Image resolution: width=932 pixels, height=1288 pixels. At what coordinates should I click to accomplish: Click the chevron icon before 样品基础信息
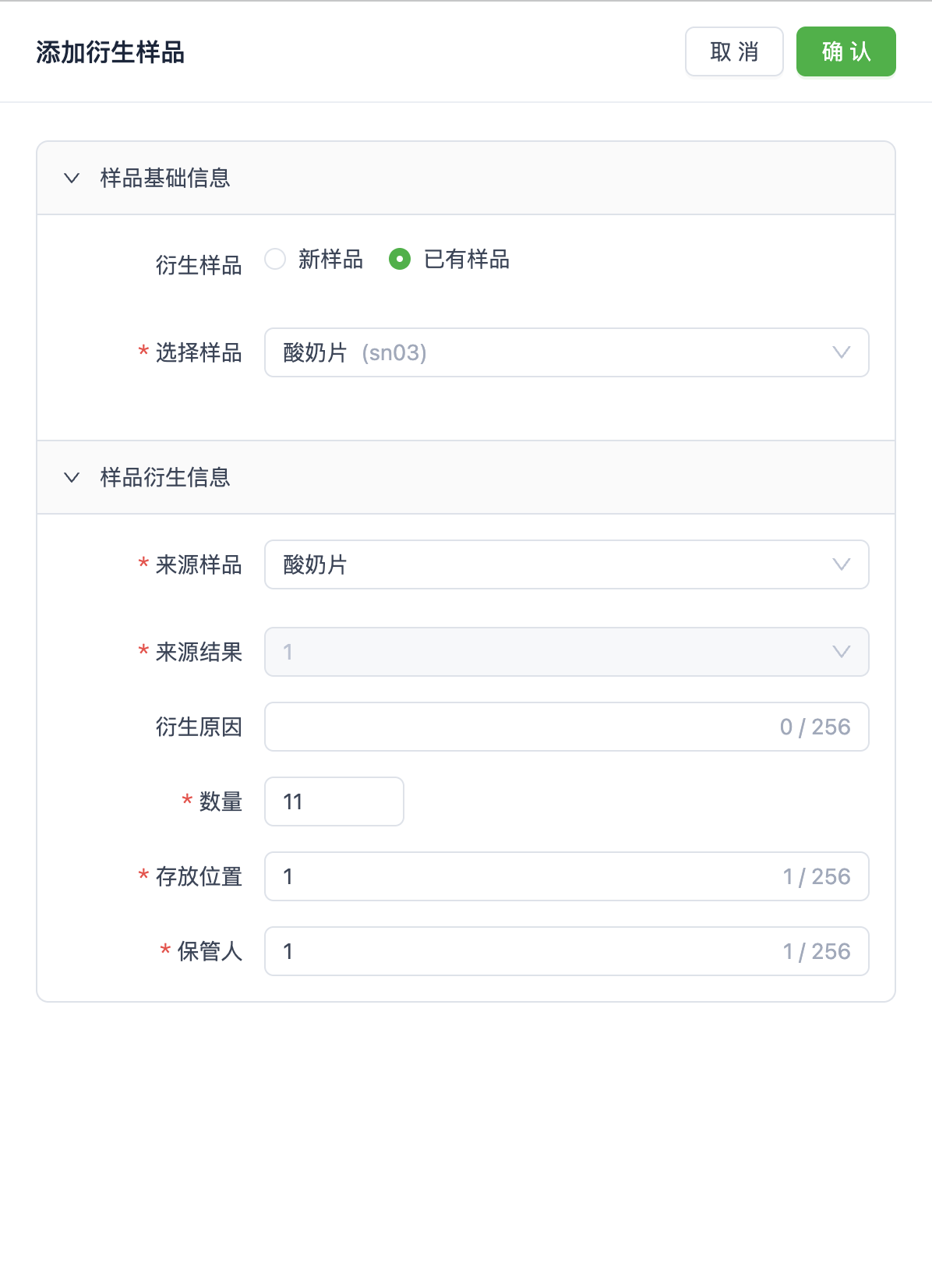click(72, 178)
